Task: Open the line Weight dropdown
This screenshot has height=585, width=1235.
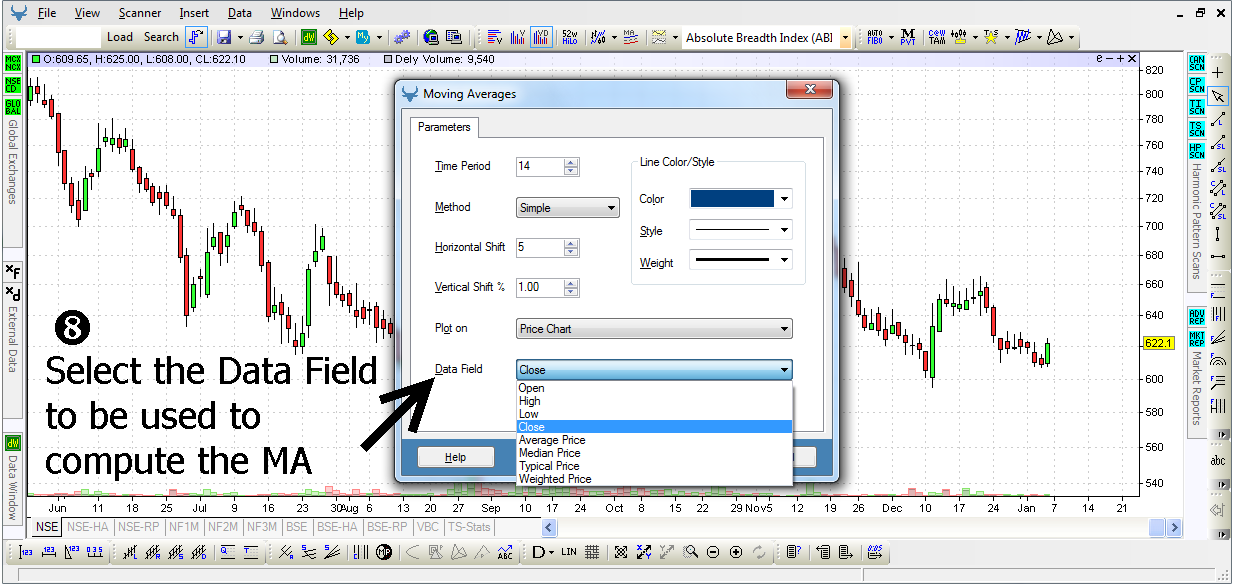Action: [x=741, y=262]
